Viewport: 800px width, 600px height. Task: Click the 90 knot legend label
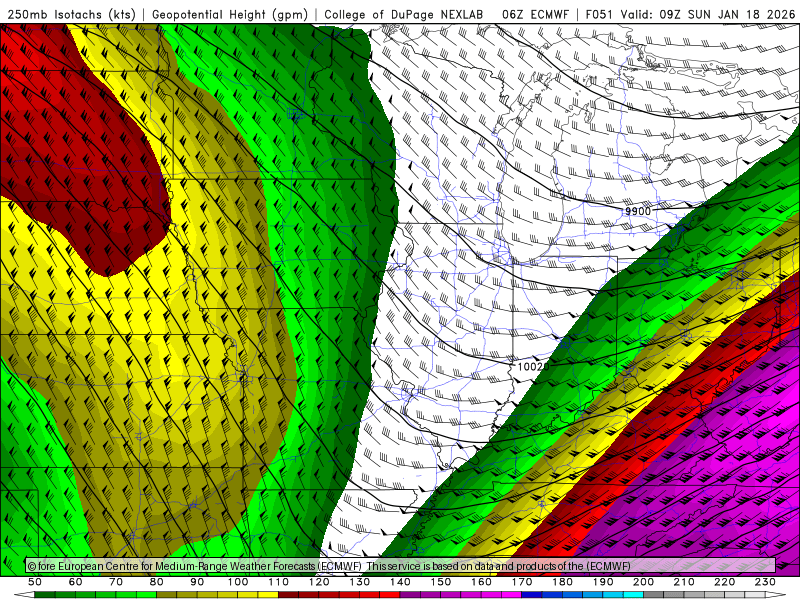(x=197, y=582)
